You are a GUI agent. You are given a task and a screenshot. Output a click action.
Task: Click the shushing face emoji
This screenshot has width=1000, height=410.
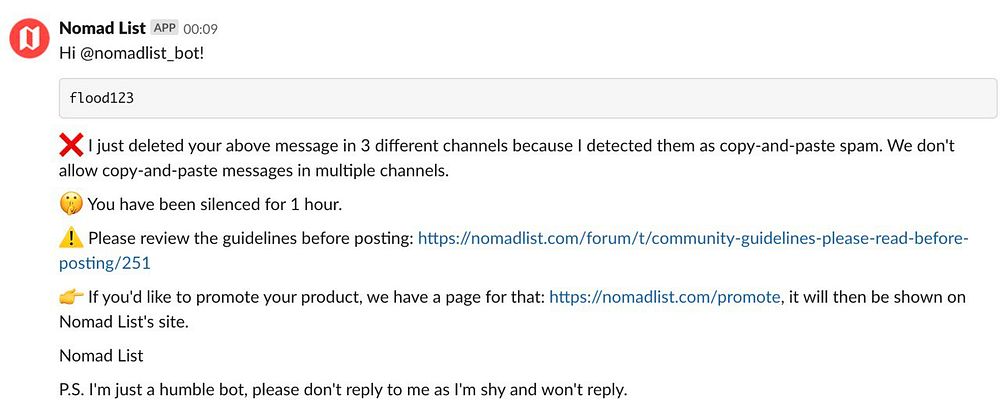(71, 205)
